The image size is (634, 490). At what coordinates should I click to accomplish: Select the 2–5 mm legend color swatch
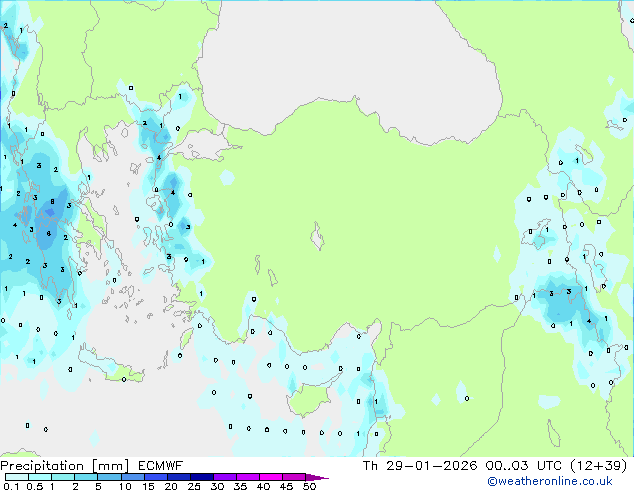point(86,477)
